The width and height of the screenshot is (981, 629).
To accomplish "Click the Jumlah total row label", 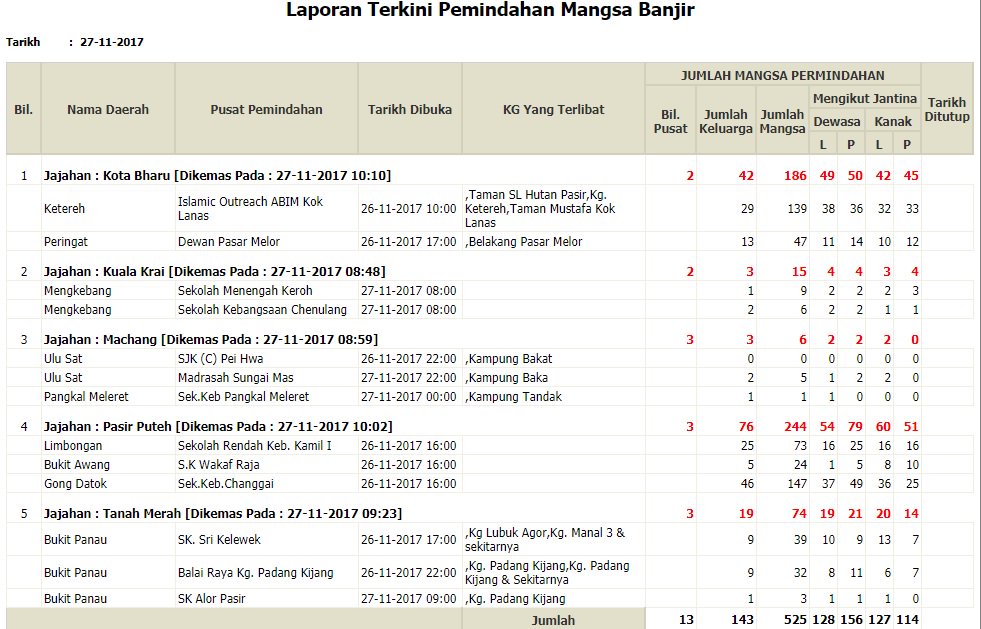I will (x=553, y=620).
